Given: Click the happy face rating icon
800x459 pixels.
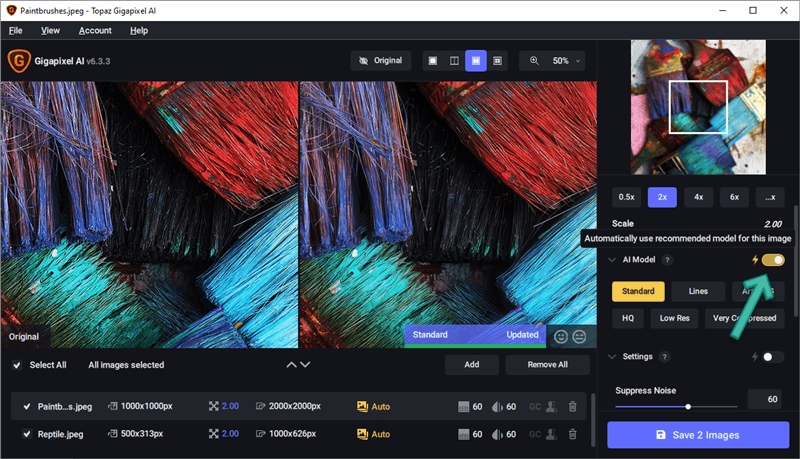Looking at the screenshot, I should (561, 337).
